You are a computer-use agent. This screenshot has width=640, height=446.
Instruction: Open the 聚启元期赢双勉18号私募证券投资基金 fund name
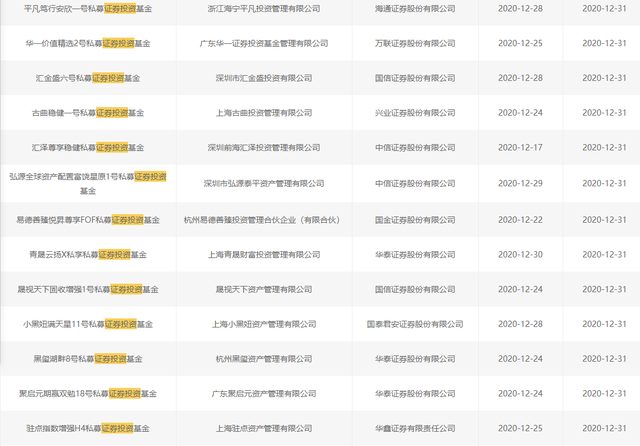point(88,393)
